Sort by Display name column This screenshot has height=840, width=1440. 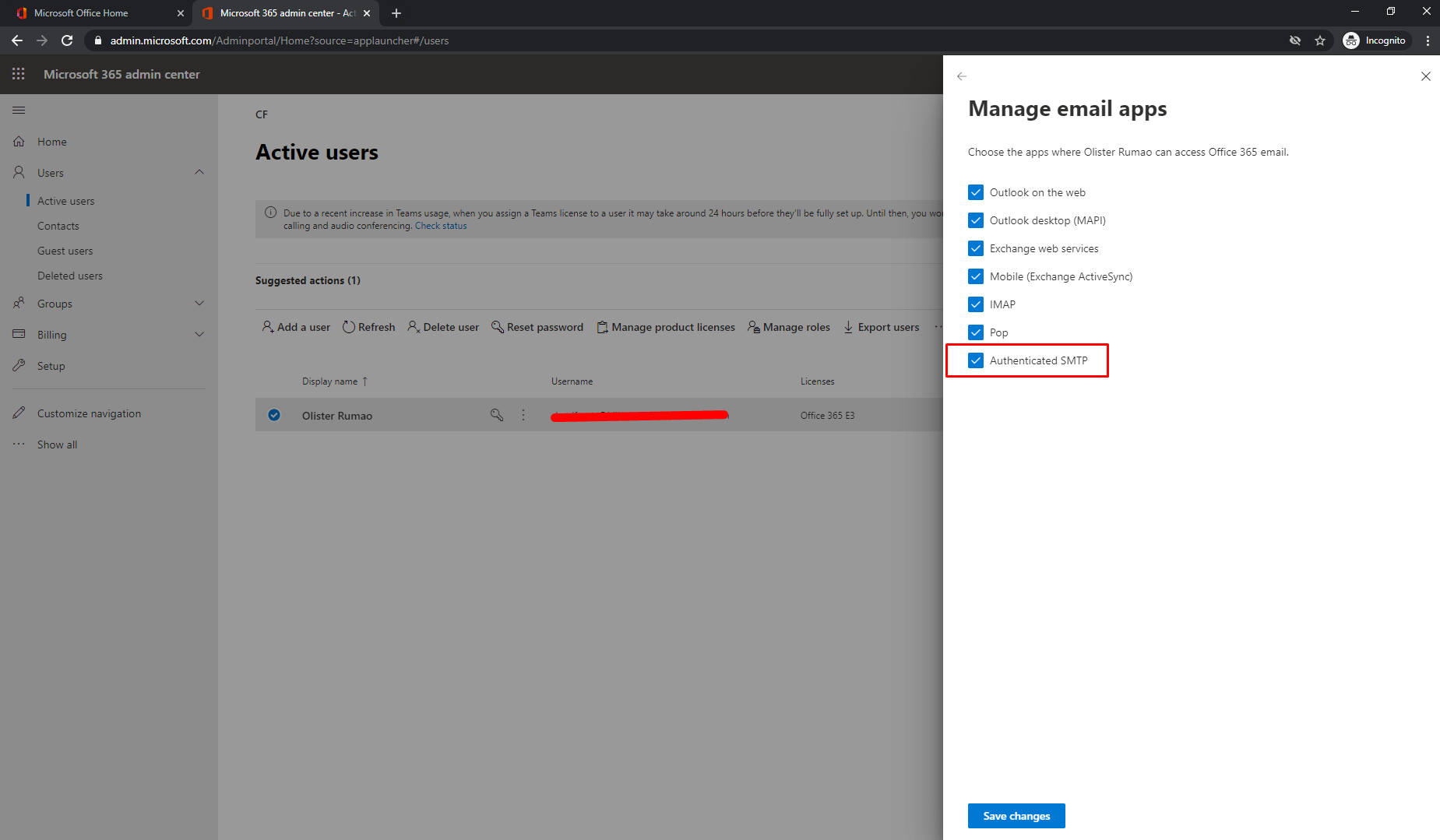[x=335, y=381]
